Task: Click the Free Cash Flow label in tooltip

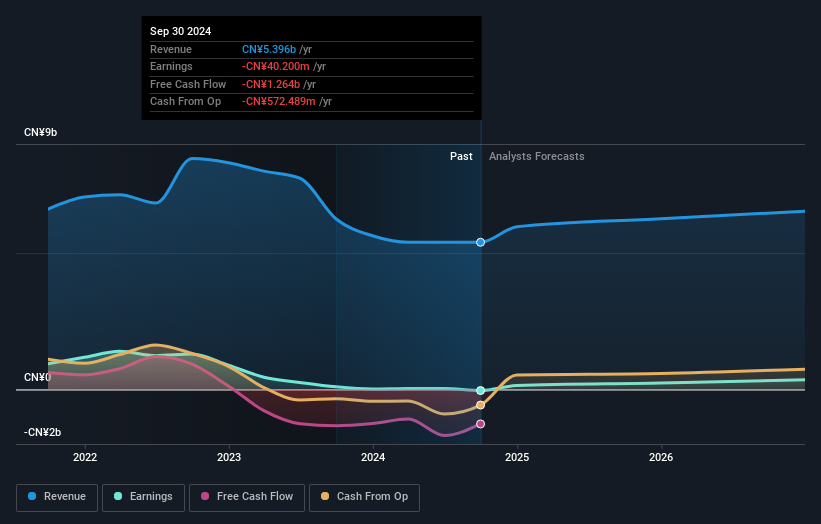Action: pos(188,84)
